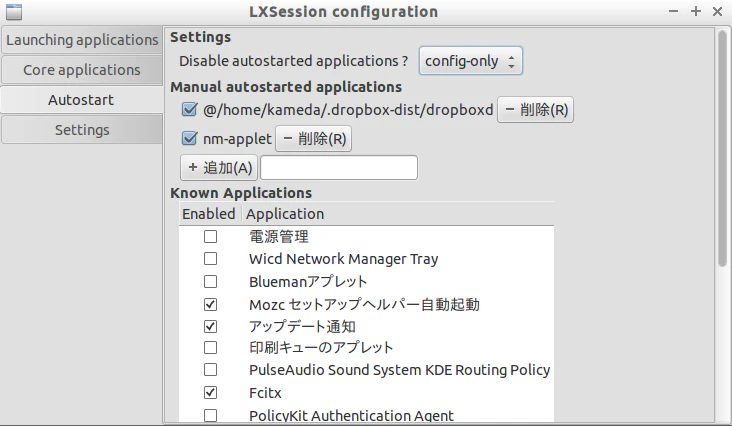Switch to the Core applications tab
The height and width of the screenshot is (426, 732).
(82, 70)
